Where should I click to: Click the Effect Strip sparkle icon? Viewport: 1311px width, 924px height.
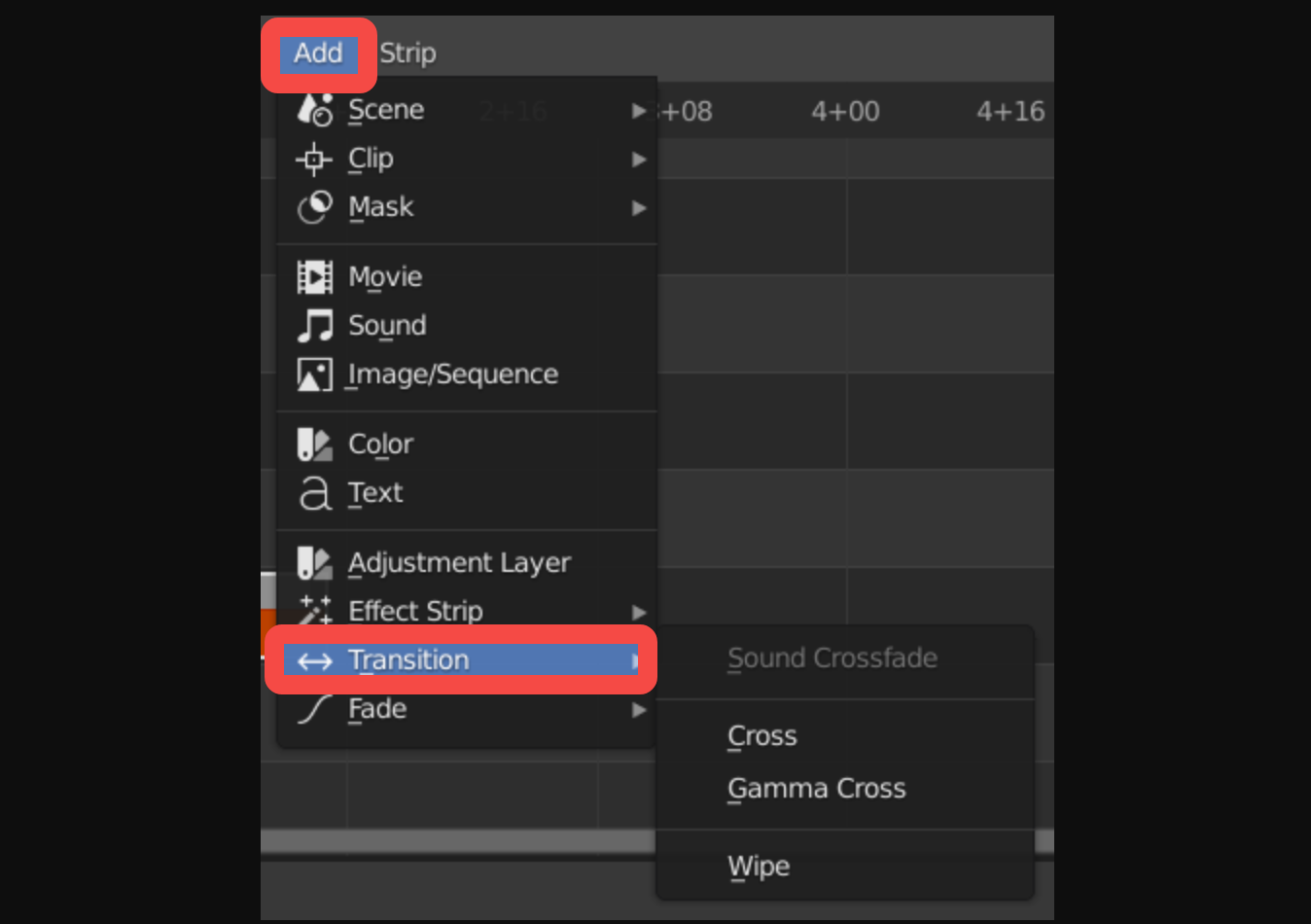pos(313,611)
